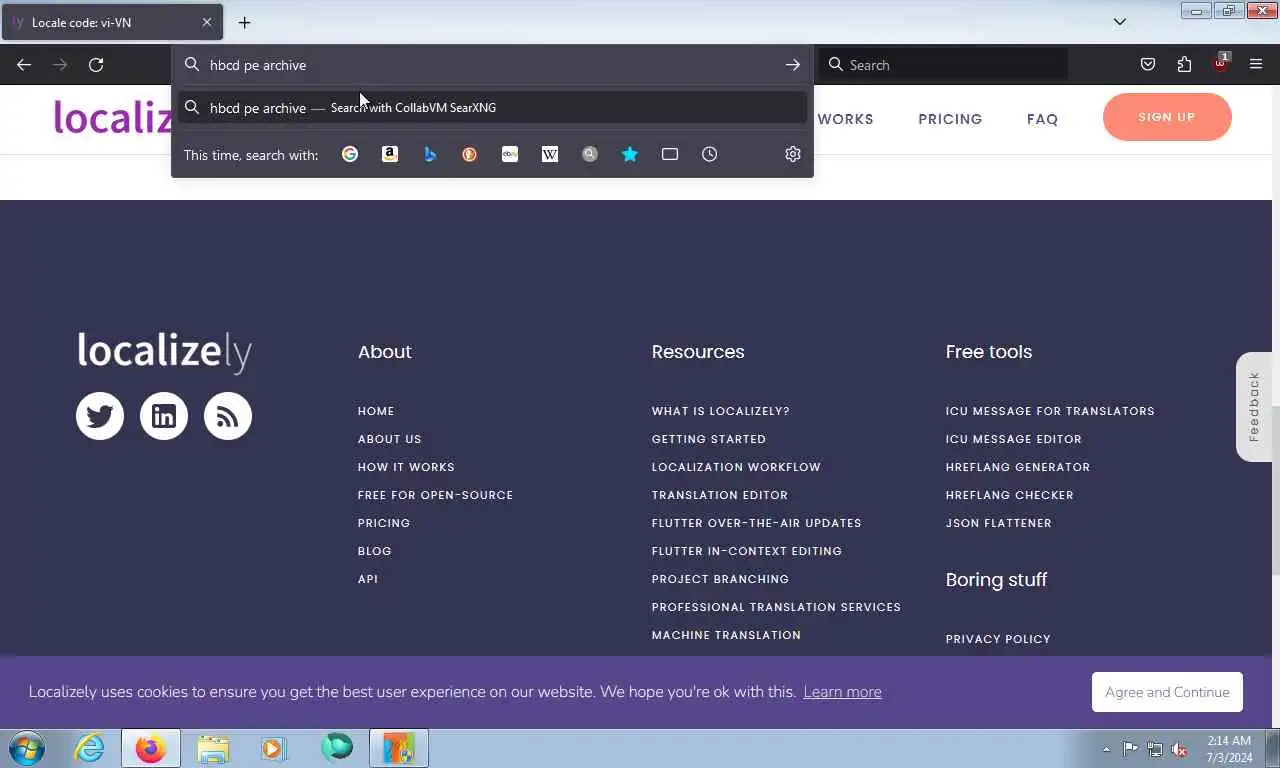The image size is (1280, 768).
Task: Search with eBay engine icon
Action: point(510,154)
